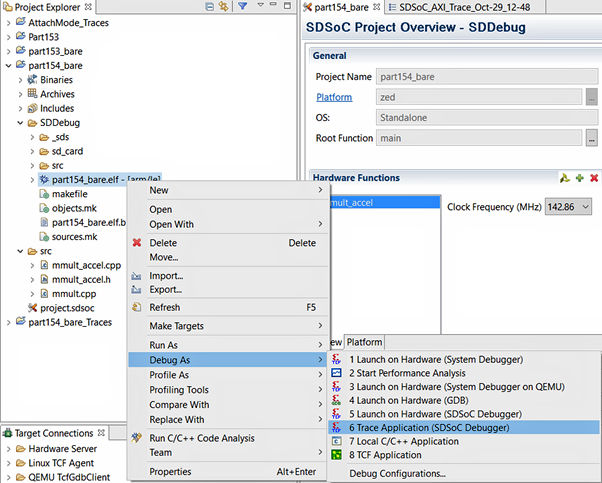602x483 pixels.
Task: Click the Export icon in context menu
Action: 136,289
